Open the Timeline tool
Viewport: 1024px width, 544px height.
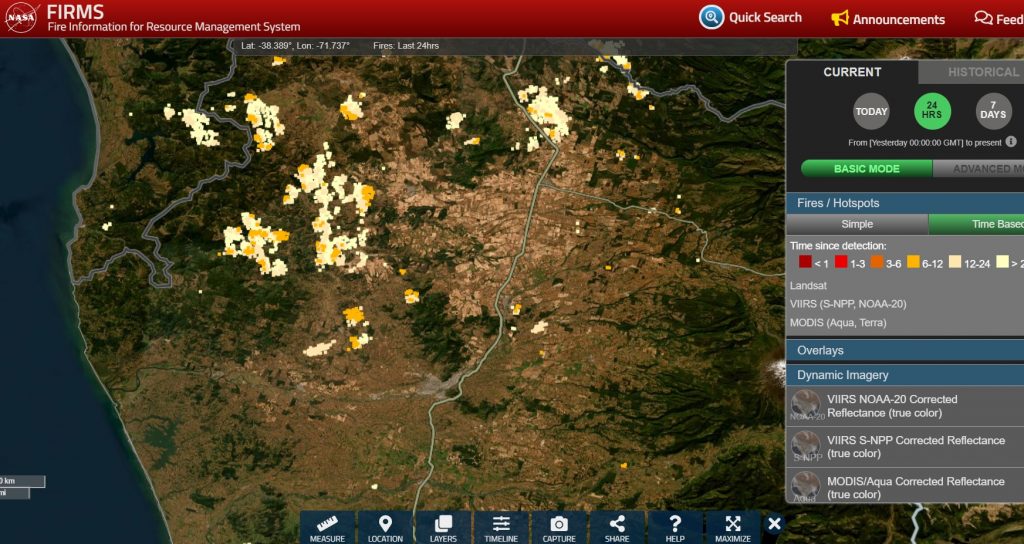pos(501,527)
